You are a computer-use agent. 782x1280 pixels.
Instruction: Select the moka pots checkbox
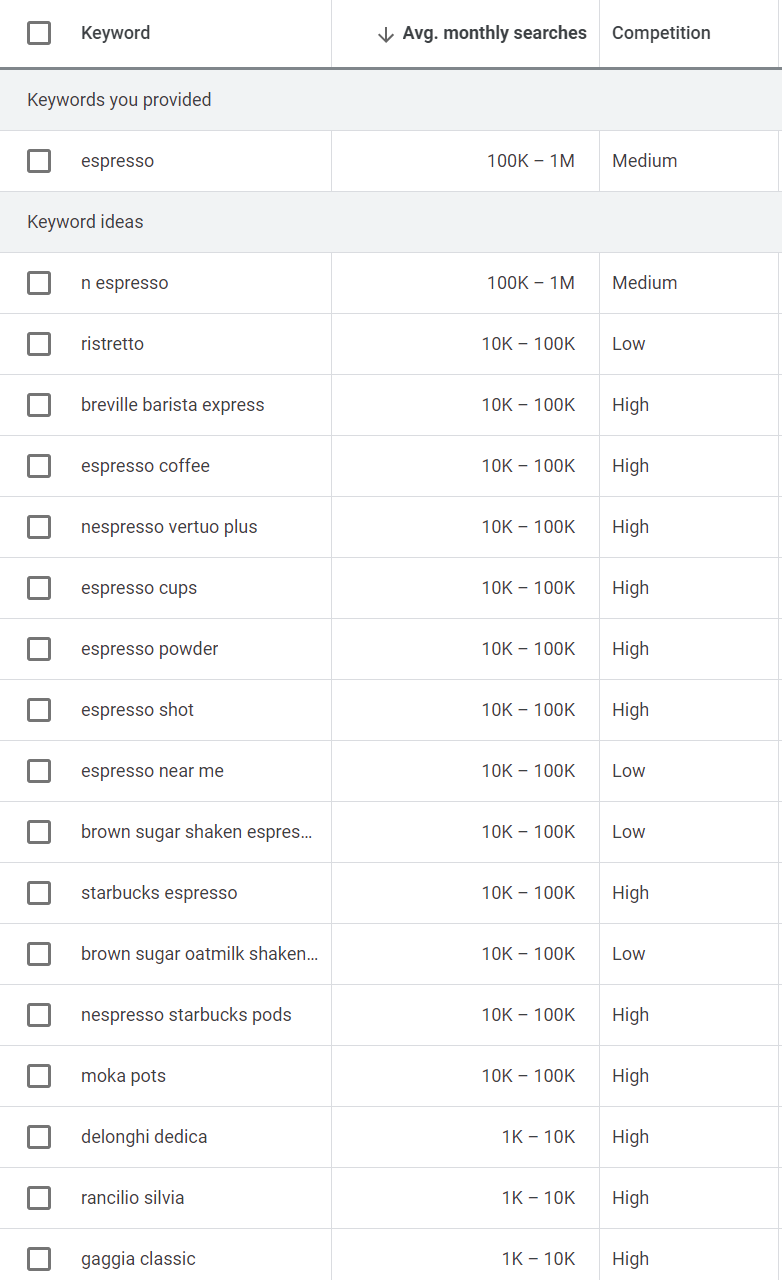point(39,1076)
